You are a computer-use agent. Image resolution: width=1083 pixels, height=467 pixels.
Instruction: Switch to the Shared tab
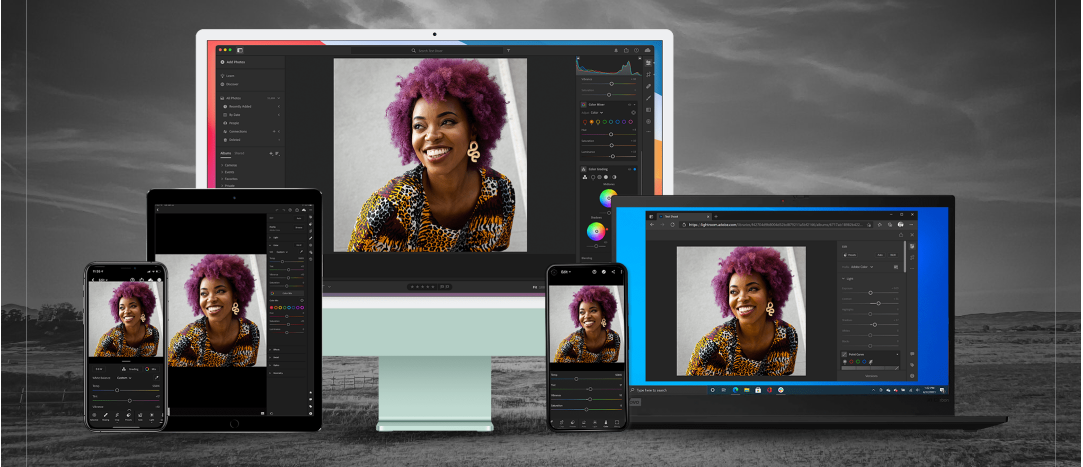[240, 153]
